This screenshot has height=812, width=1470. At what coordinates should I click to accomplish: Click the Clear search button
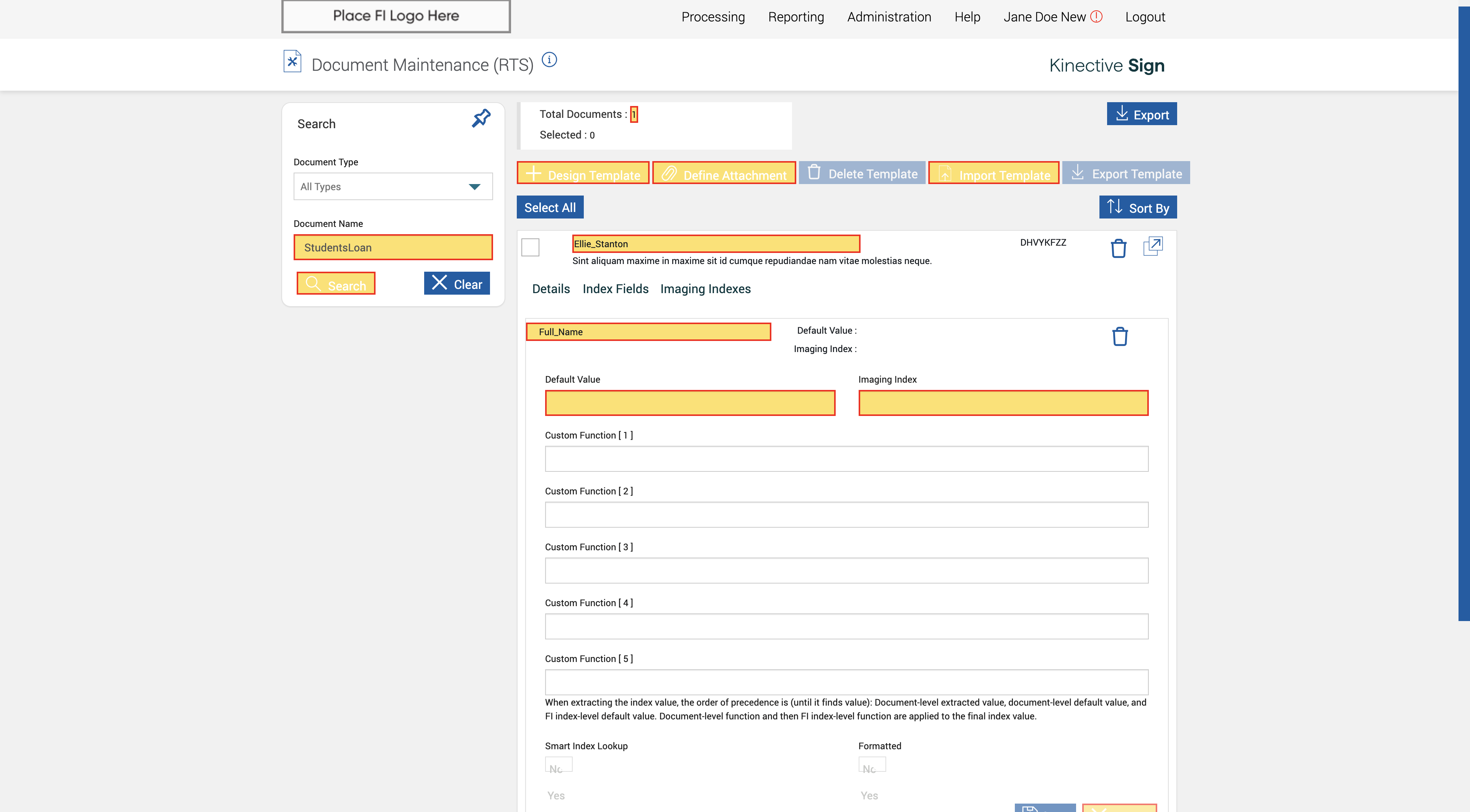[x=457, y=284]
